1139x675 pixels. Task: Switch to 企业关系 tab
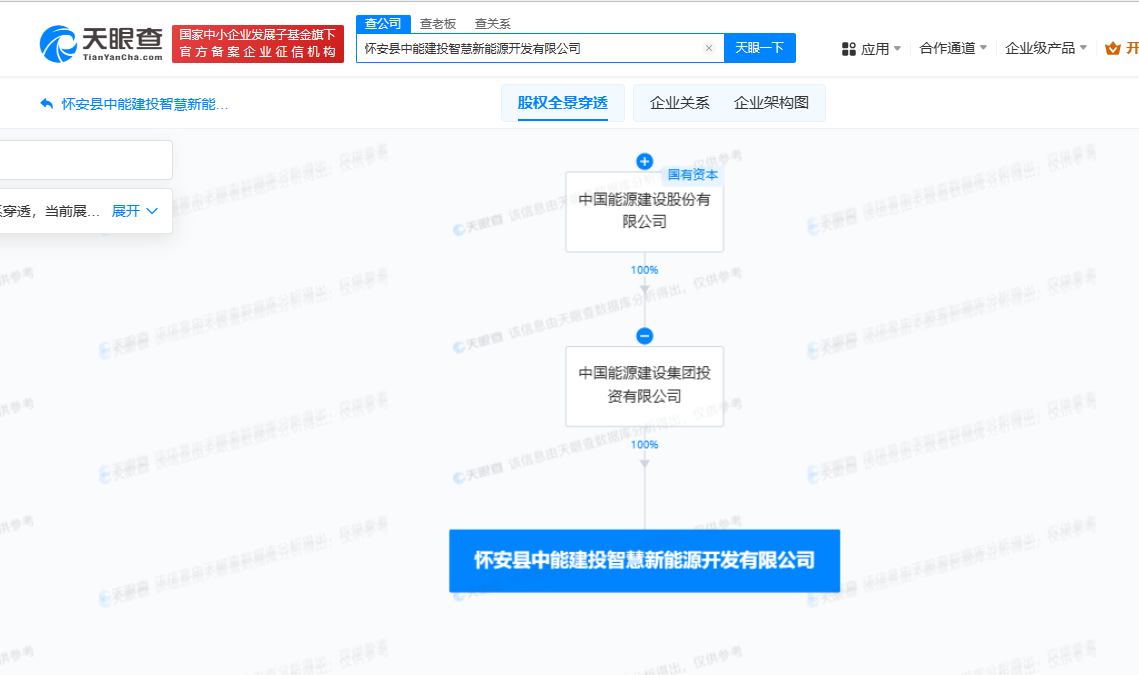click(x=680, y=103)
